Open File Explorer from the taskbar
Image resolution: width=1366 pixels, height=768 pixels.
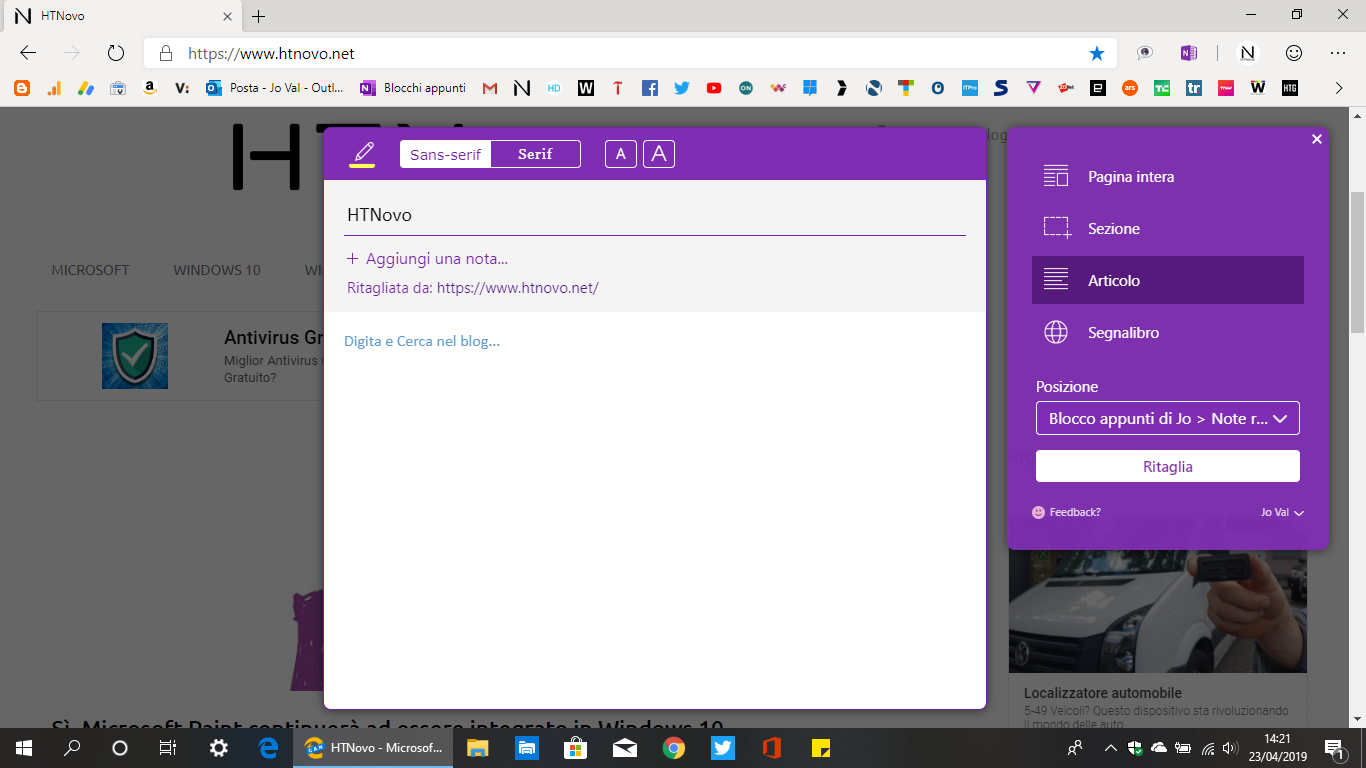click(x=478, y=748)
